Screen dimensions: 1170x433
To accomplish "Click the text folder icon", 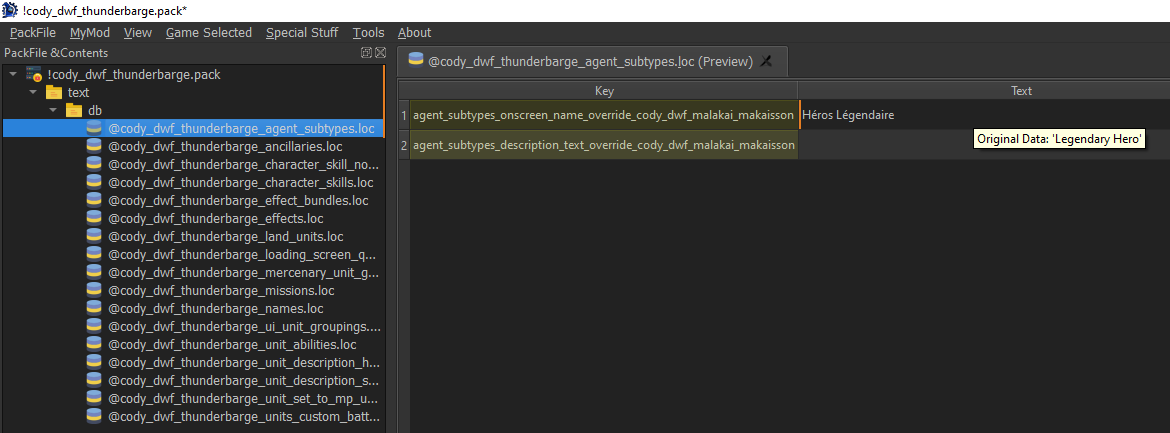I will point(54,93).
